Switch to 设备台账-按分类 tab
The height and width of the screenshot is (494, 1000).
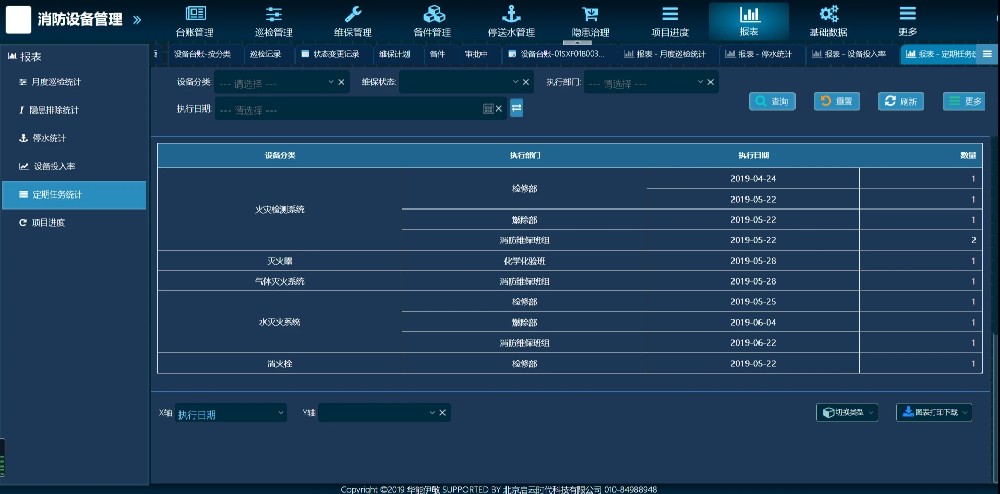point(202,54)
